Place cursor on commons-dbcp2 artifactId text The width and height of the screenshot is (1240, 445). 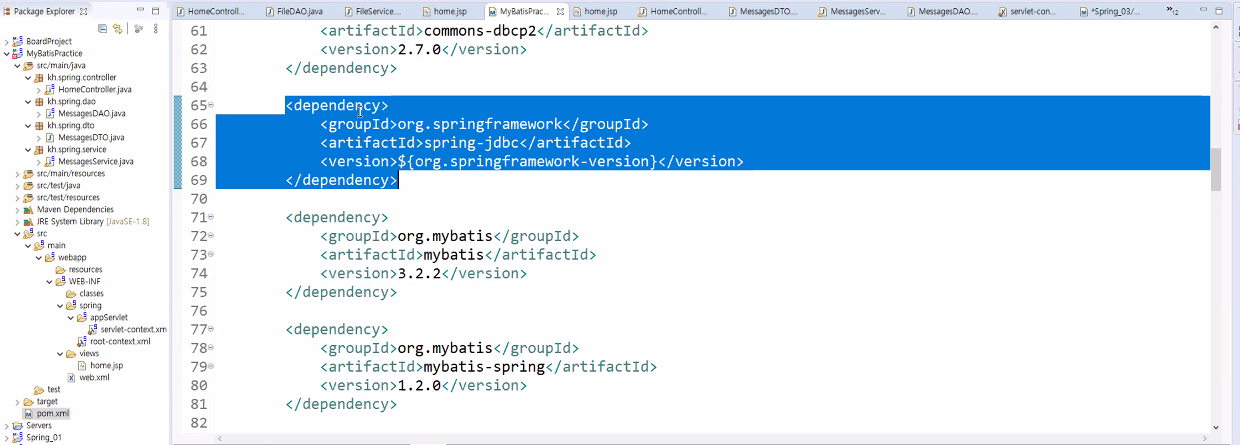coord(480,31)
